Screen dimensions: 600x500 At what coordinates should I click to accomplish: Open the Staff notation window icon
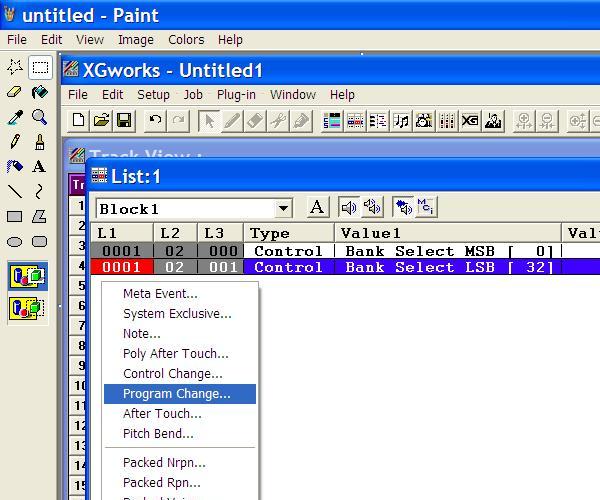[401, 121]
